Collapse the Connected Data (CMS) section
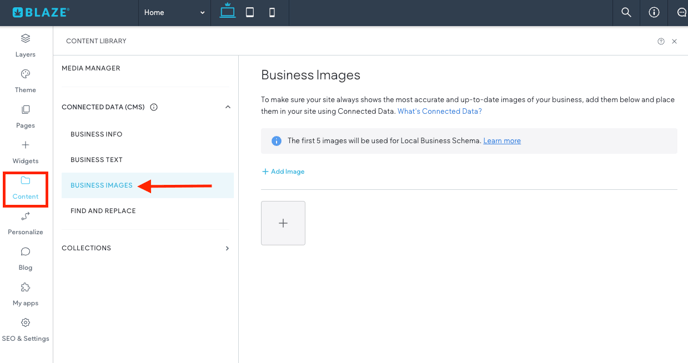This screenshot has width=688, height=363. [227, 107]
